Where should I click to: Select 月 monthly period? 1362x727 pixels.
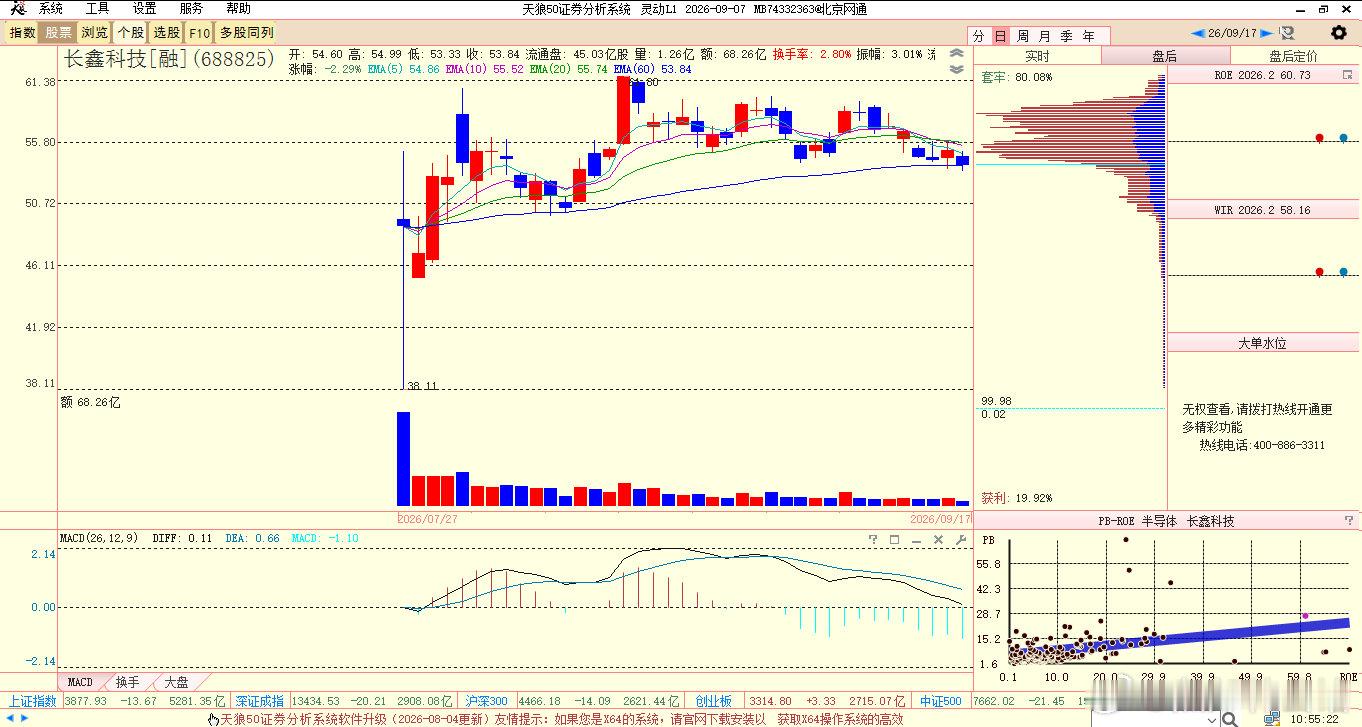click(1045, 36)
